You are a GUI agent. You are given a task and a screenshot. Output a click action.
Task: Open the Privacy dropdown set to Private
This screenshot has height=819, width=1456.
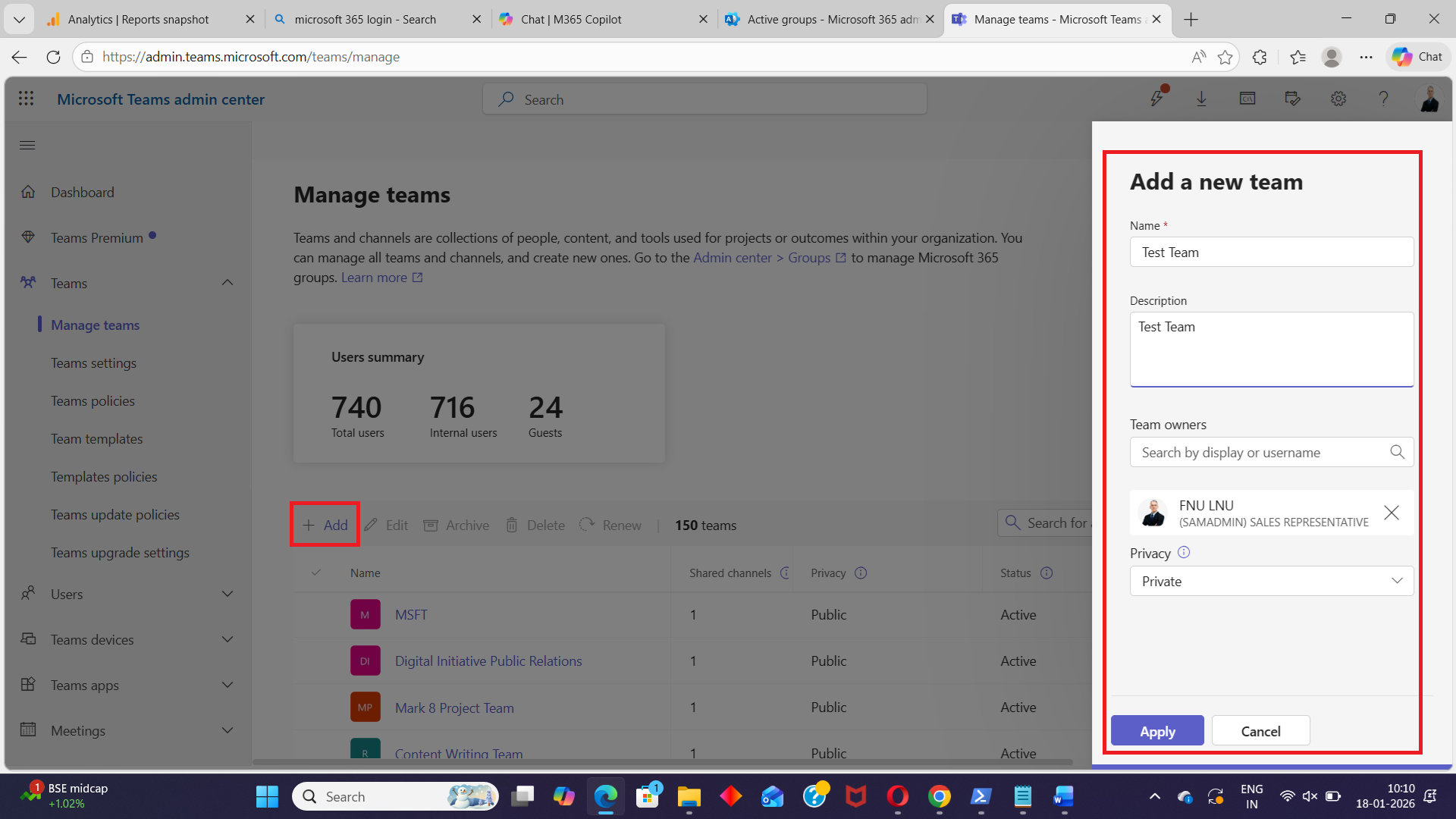1272,581
